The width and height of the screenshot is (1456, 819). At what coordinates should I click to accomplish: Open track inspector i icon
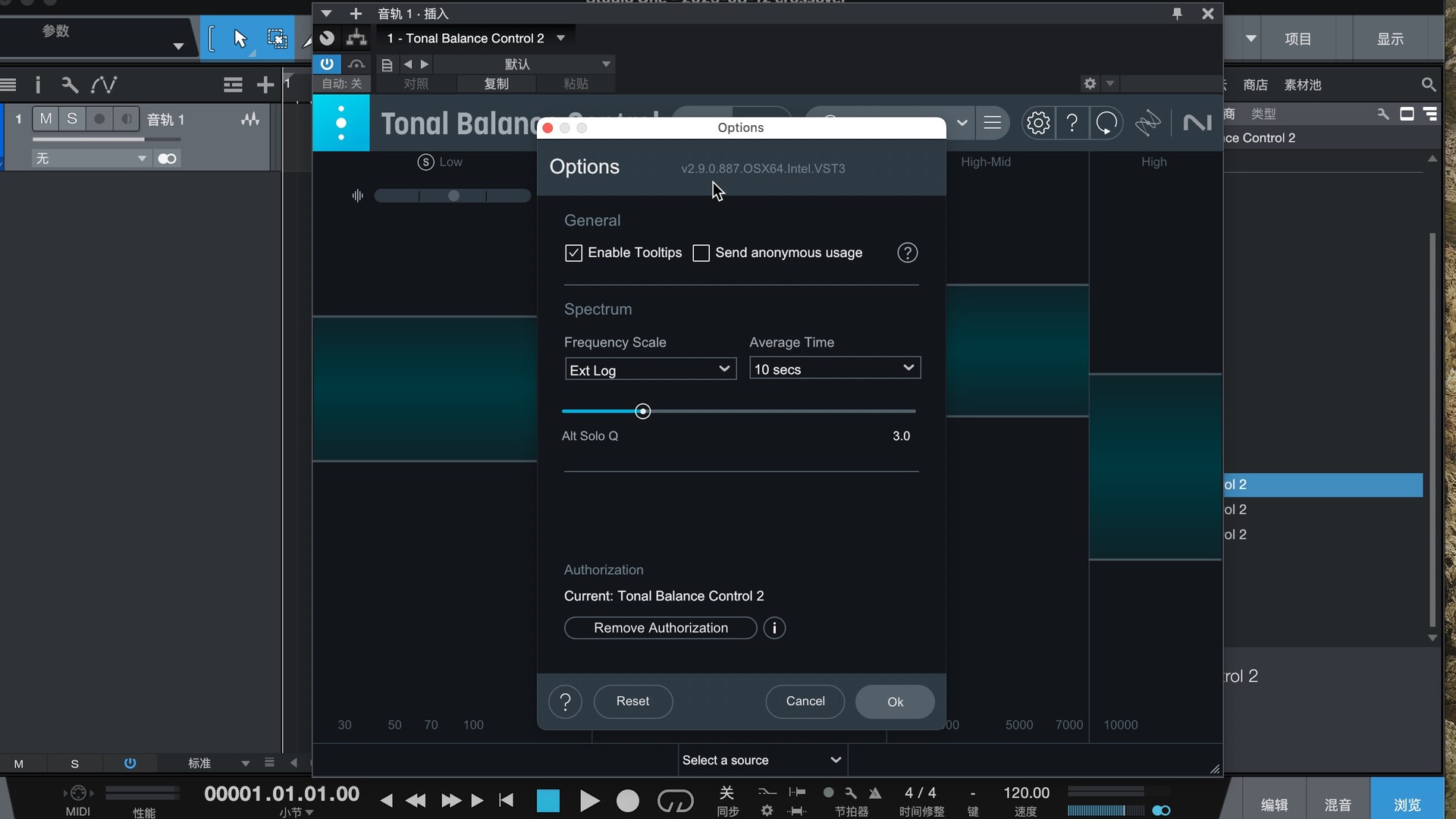click(x=38, y=85)
